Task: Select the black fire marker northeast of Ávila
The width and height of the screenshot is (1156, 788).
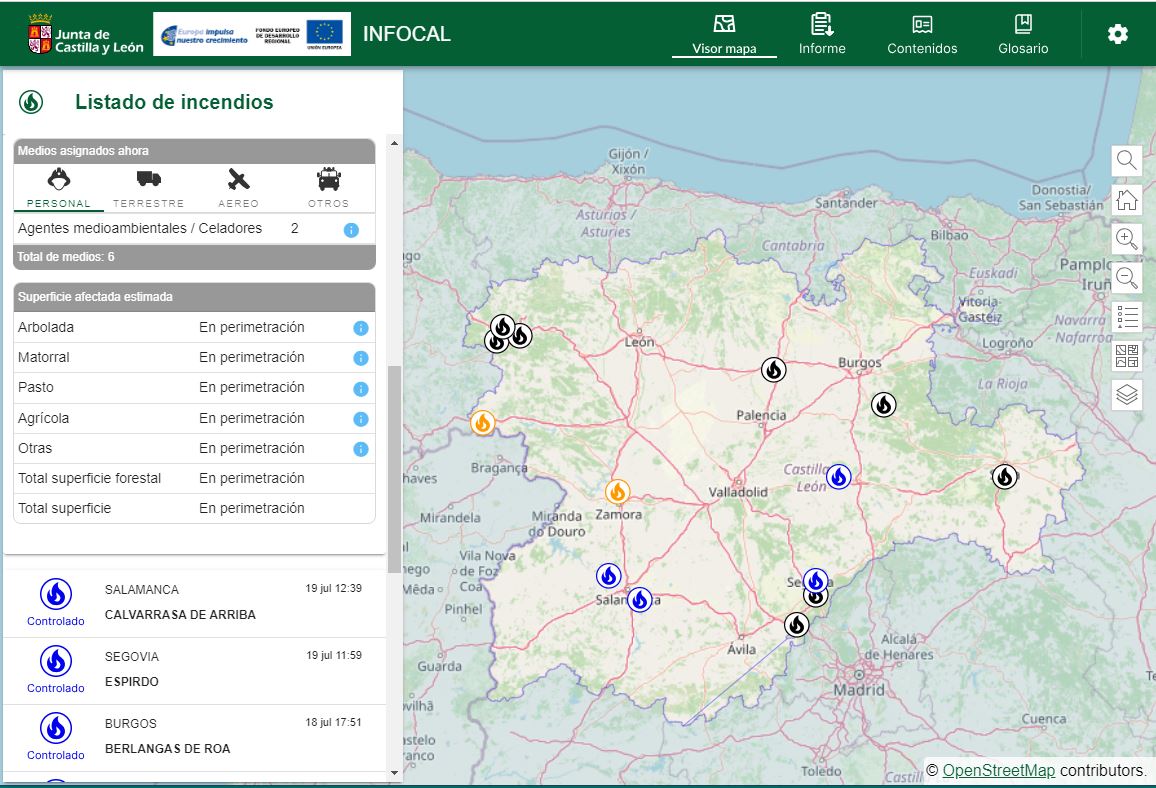Action: (796, 625)
